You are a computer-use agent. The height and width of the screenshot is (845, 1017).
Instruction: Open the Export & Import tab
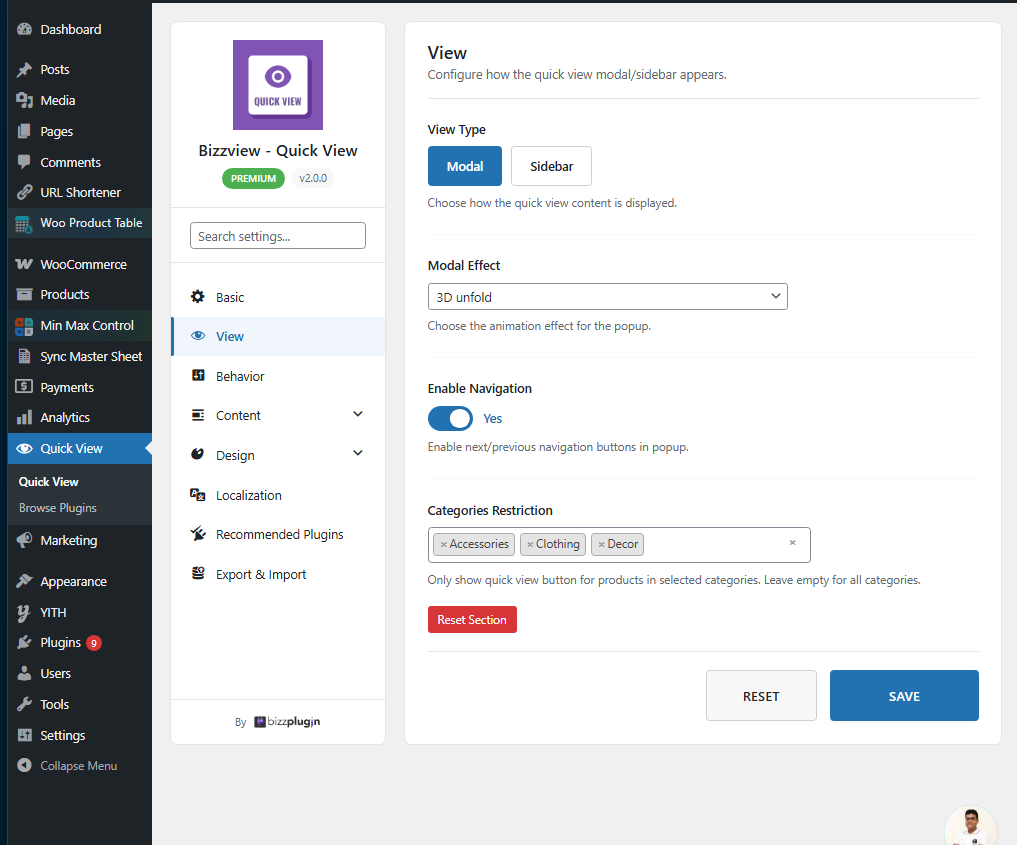point(278,575)
